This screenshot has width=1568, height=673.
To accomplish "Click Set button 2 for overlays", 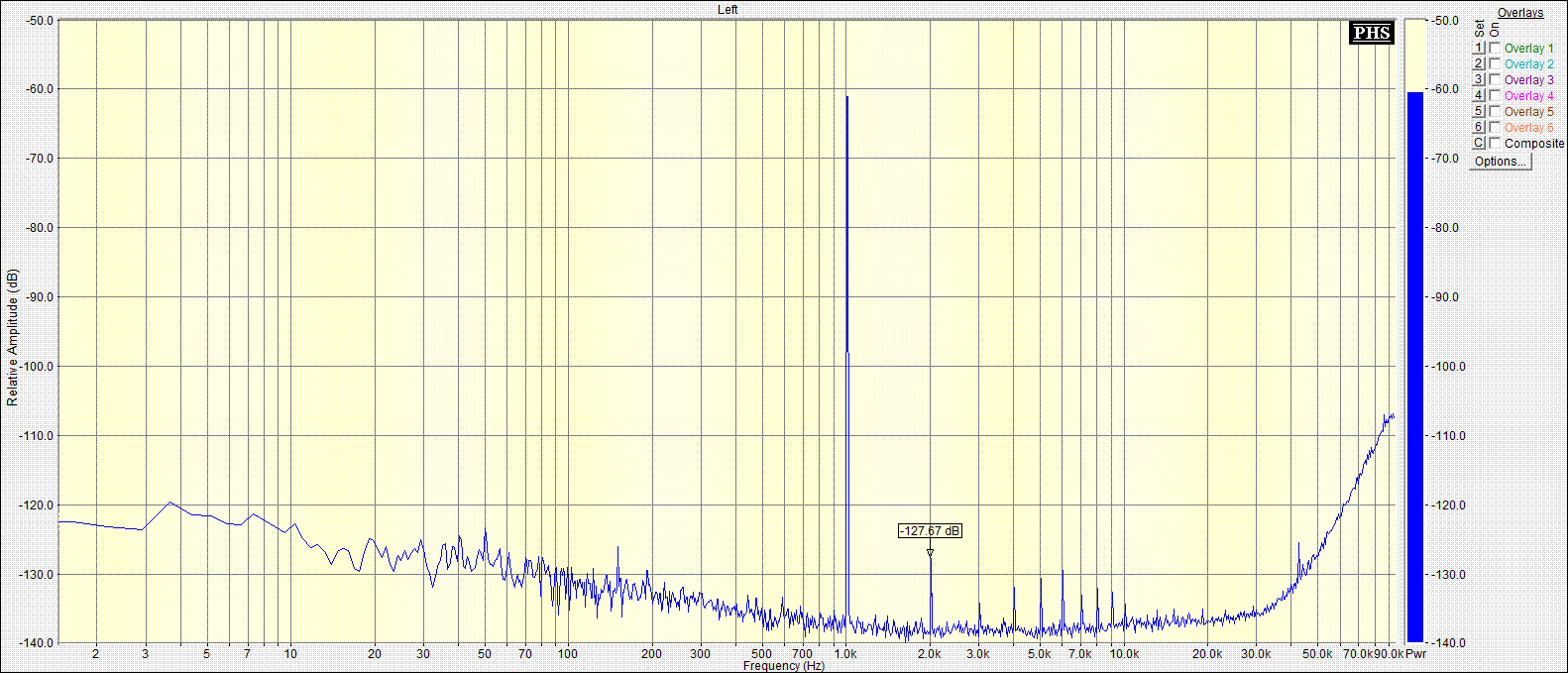I will pos(1479,63).
